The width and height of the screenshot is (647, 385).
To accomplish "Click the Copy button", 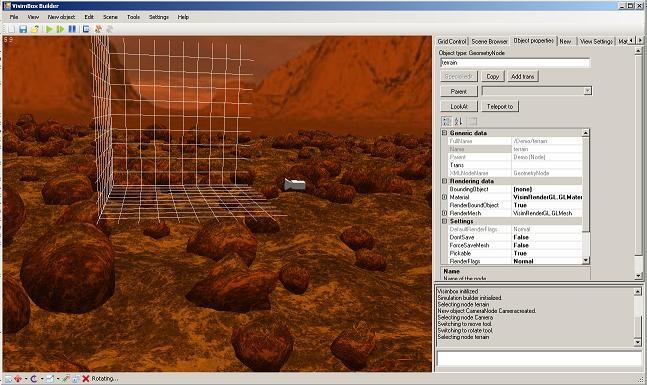I will [492, 76].
